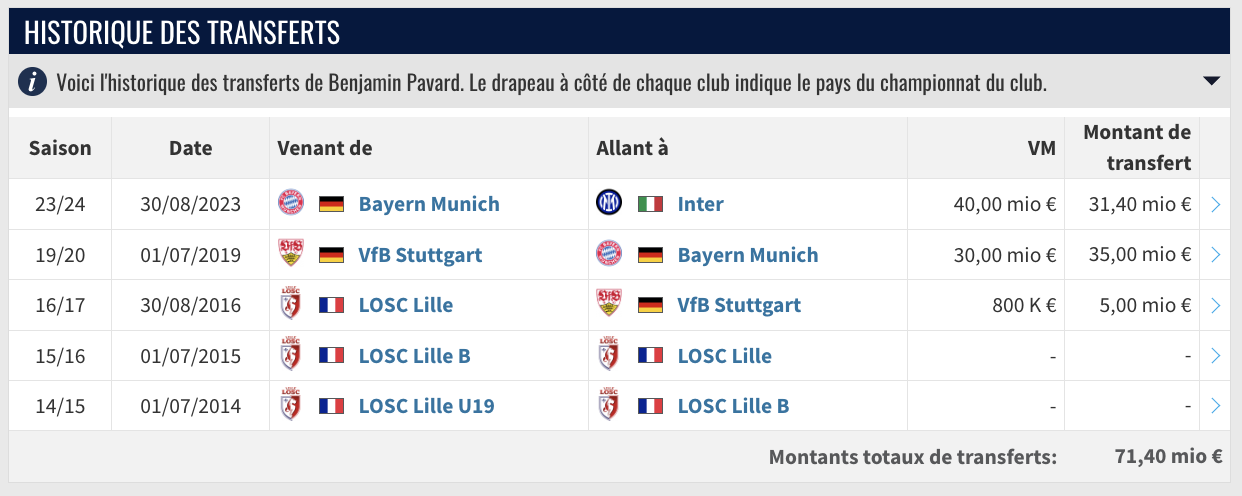Image resolution: width=1242 pixels, height=496 pixels.
Task: Collapse the transfer history info dropdown arrow
Action: coord(1211,81)
